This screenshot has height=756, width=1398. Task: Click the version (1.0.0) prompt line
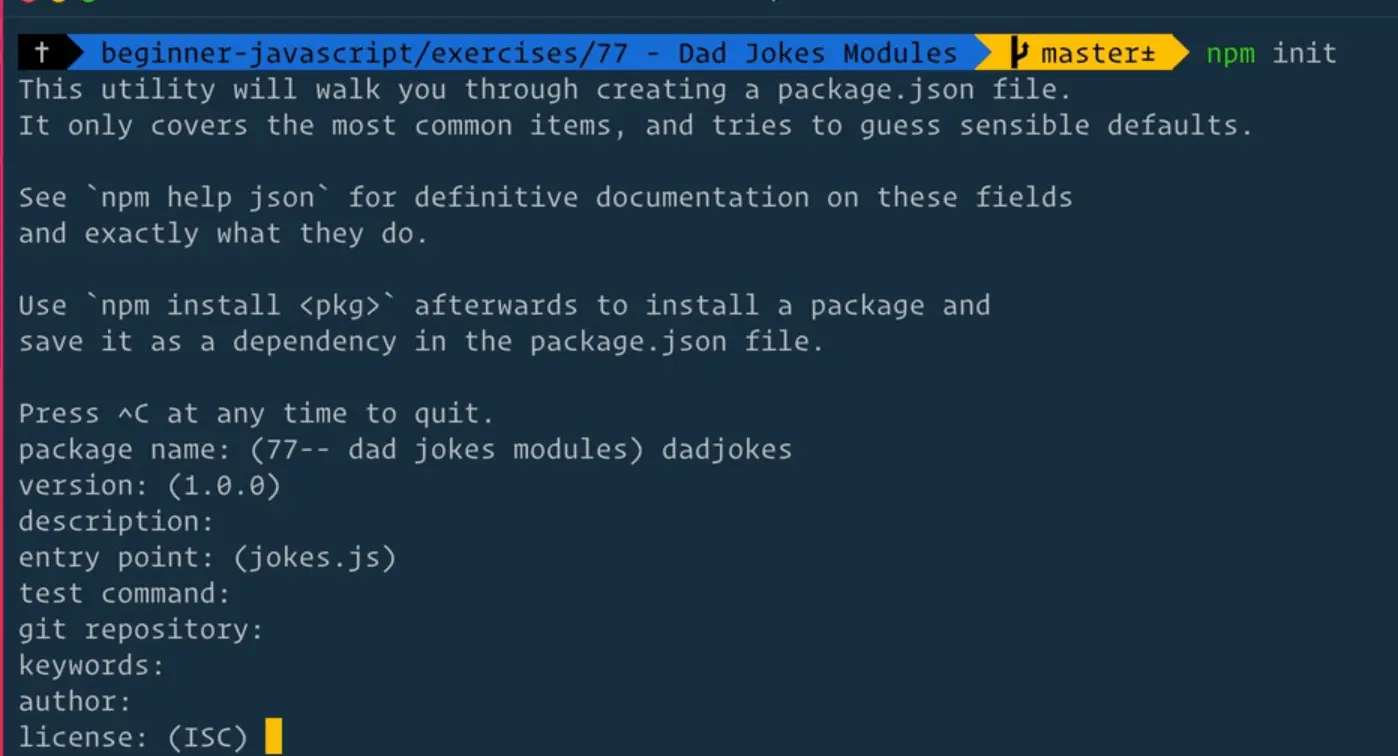pos(150,485)
